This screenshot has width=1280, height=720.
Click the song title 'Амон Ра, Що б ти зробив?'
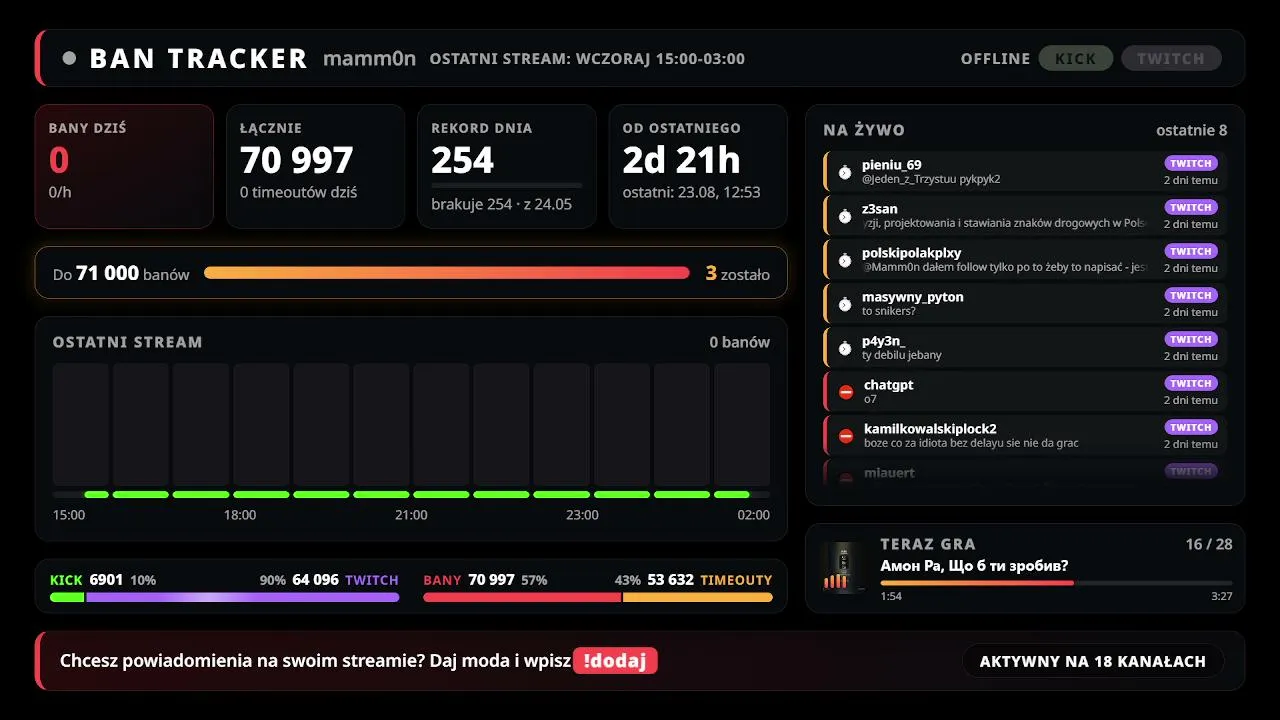pyautogui.click(x=975, y=566)
